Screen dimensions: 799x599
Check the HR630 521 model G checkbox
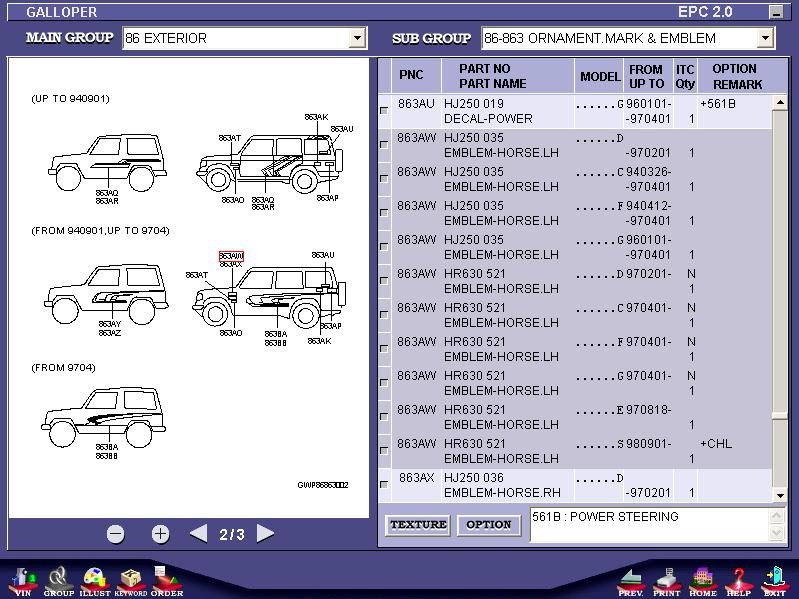point(384,383)
